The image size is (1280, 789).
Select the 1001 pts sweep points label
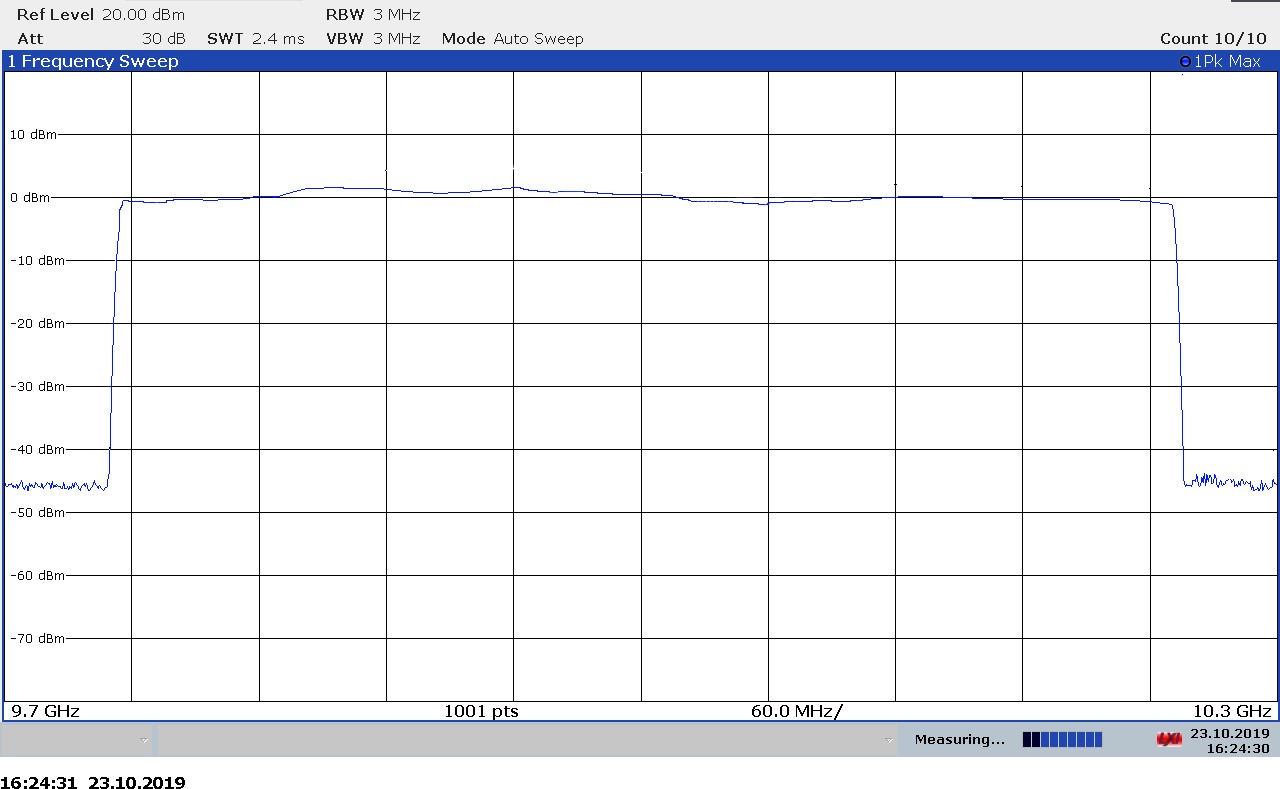click(481, 711)
